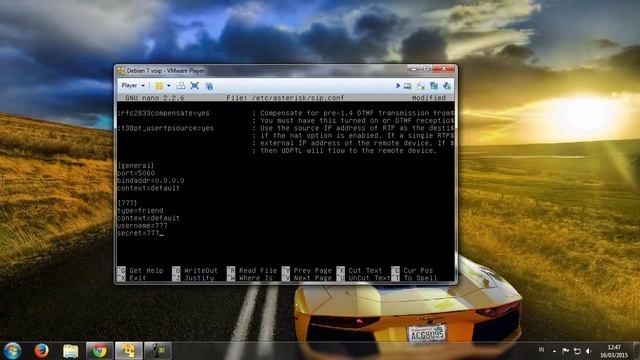Click the 'bindaddr=0.0.0.0' line
The image size is (640, 360).
click(x=151, y=180)
